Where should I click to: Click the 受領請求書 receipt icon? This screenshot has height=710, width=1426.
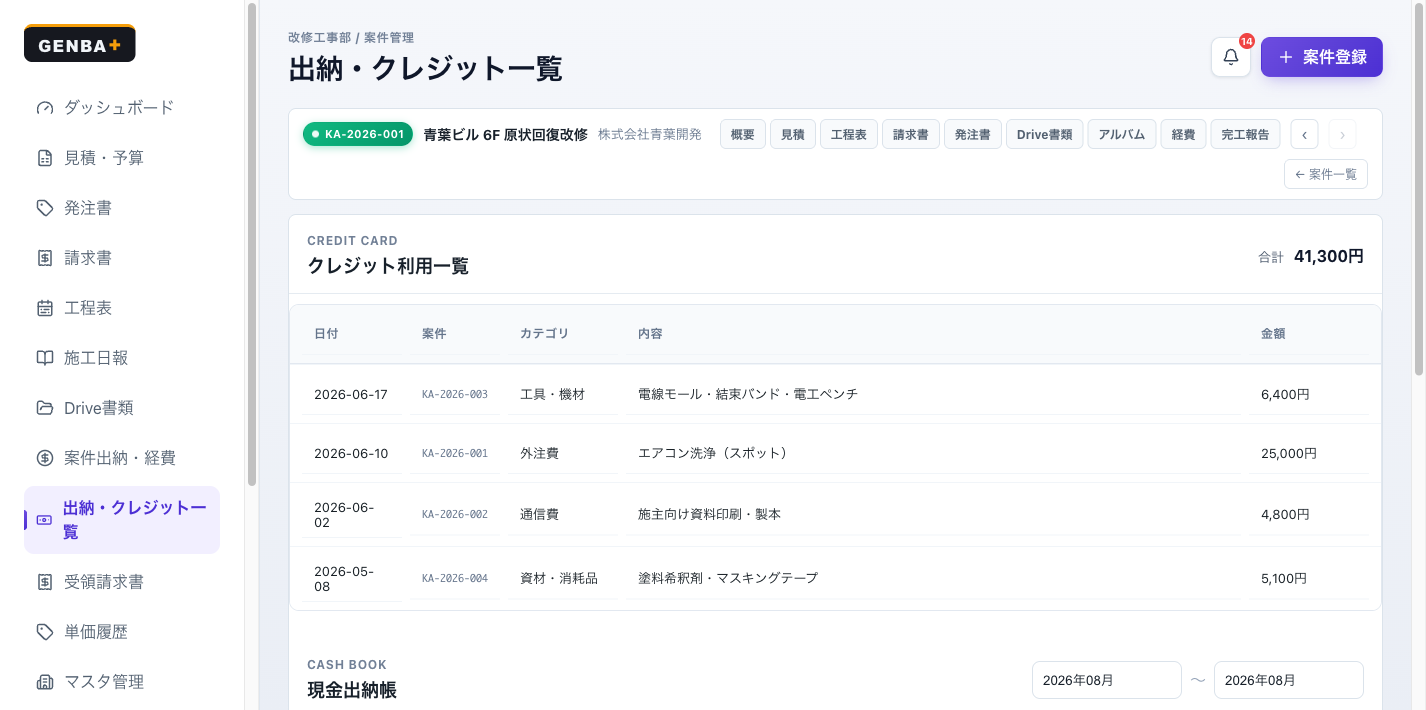click(45, 582)
